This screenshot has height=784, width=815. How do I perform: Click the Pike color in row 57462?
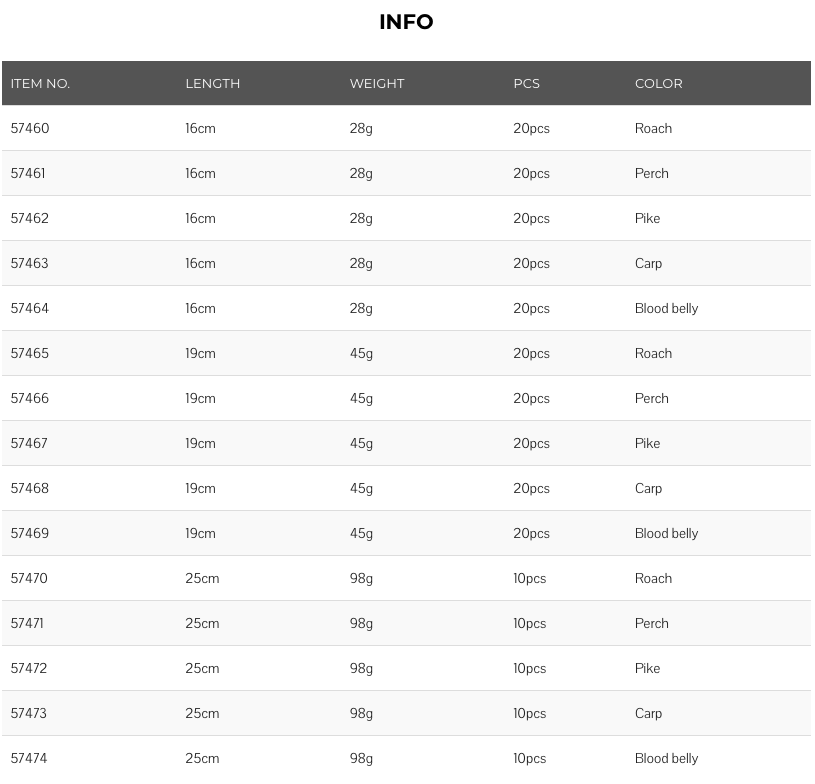[x=647, y=218]
